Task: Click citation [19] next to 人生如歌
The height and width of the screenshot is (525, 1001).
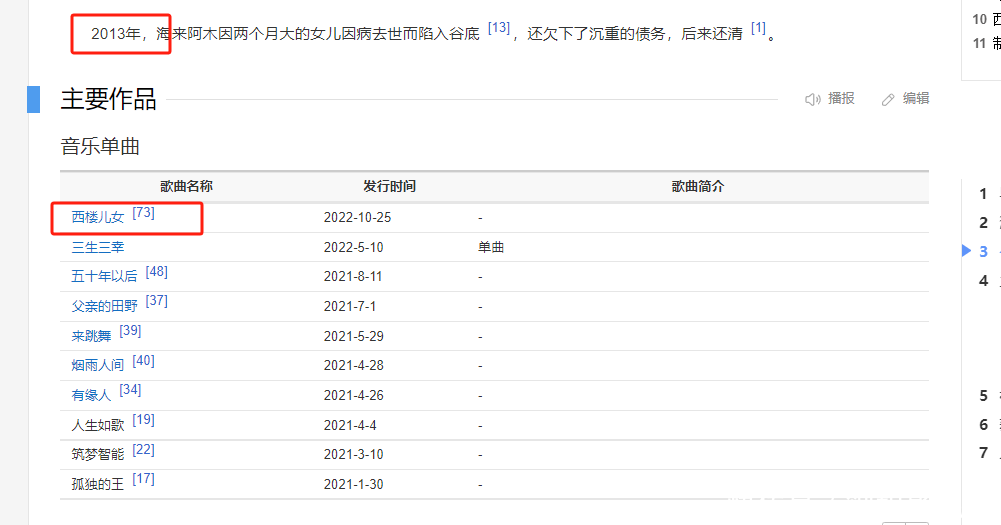Action: pyautogui.click(x=143, y=420)
